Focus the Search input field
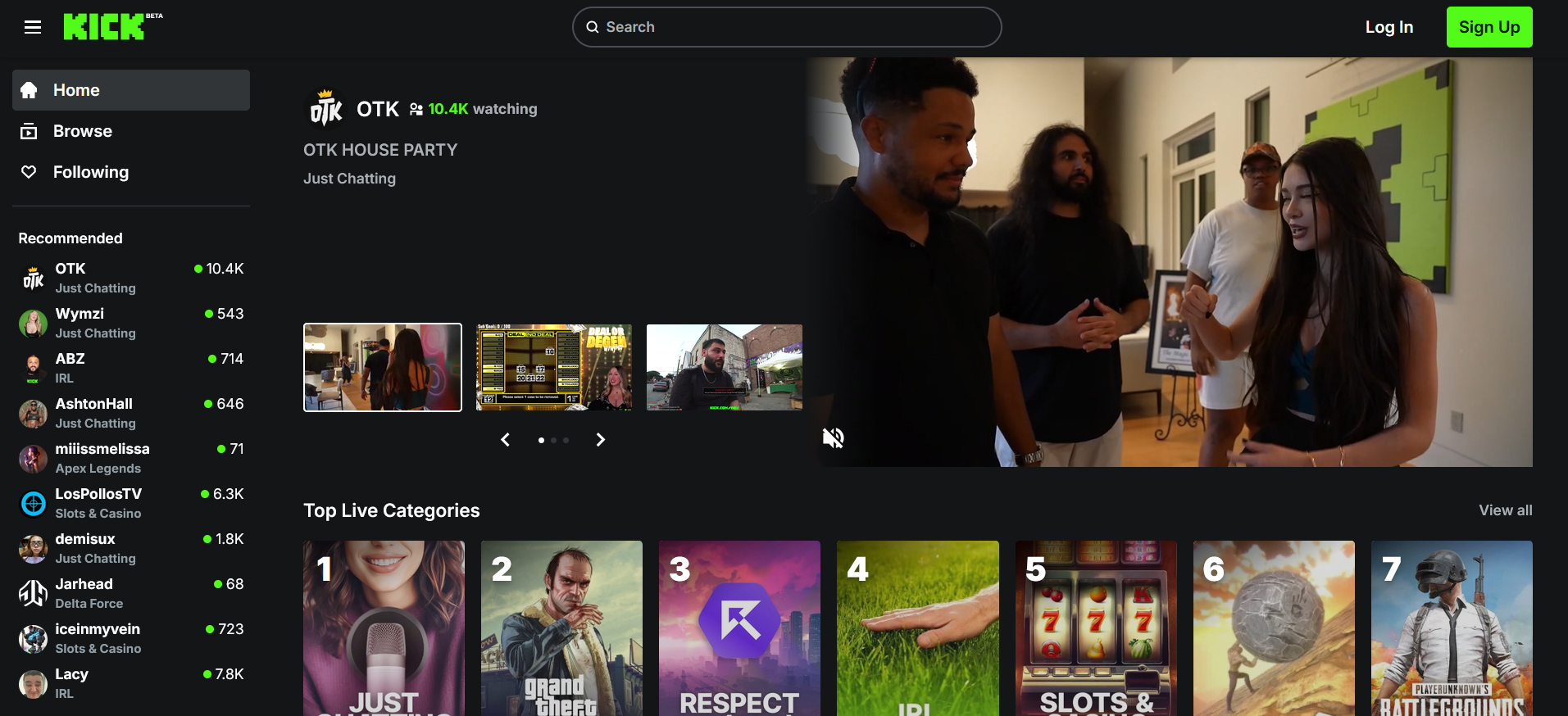The width and height of the screenshot is (1568, 716). (787, 27)
